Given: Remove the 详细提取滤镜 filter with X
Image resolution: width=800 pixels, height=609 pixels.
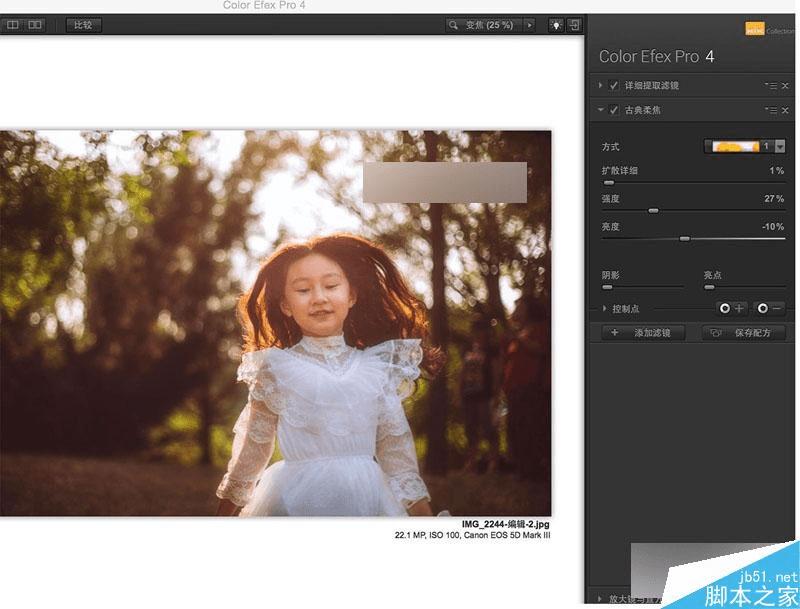Looking at the screenshot, I should point(785,86).
